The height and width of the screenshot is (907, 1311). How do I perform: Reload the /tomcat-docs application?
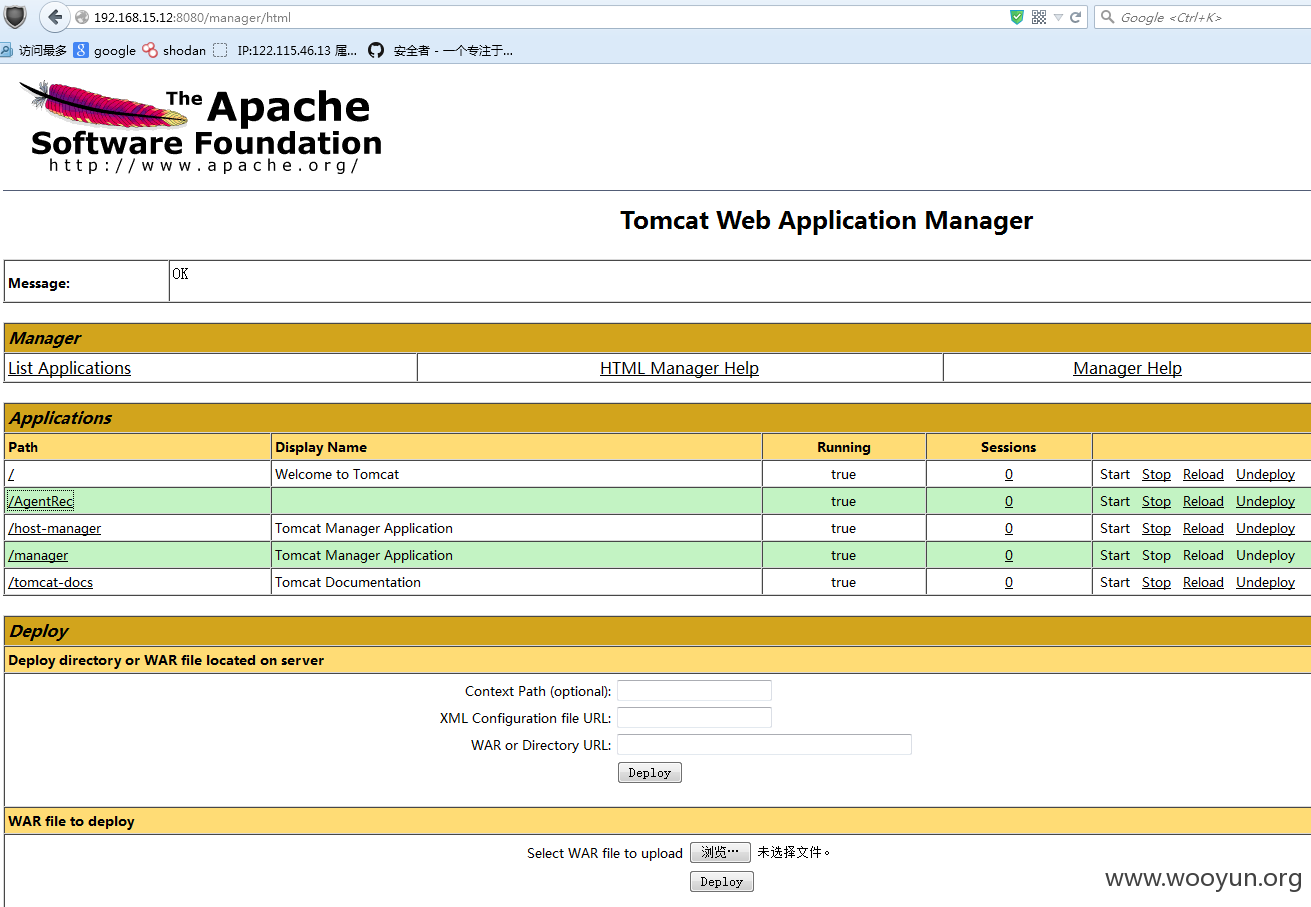(x=1203, y=582)
